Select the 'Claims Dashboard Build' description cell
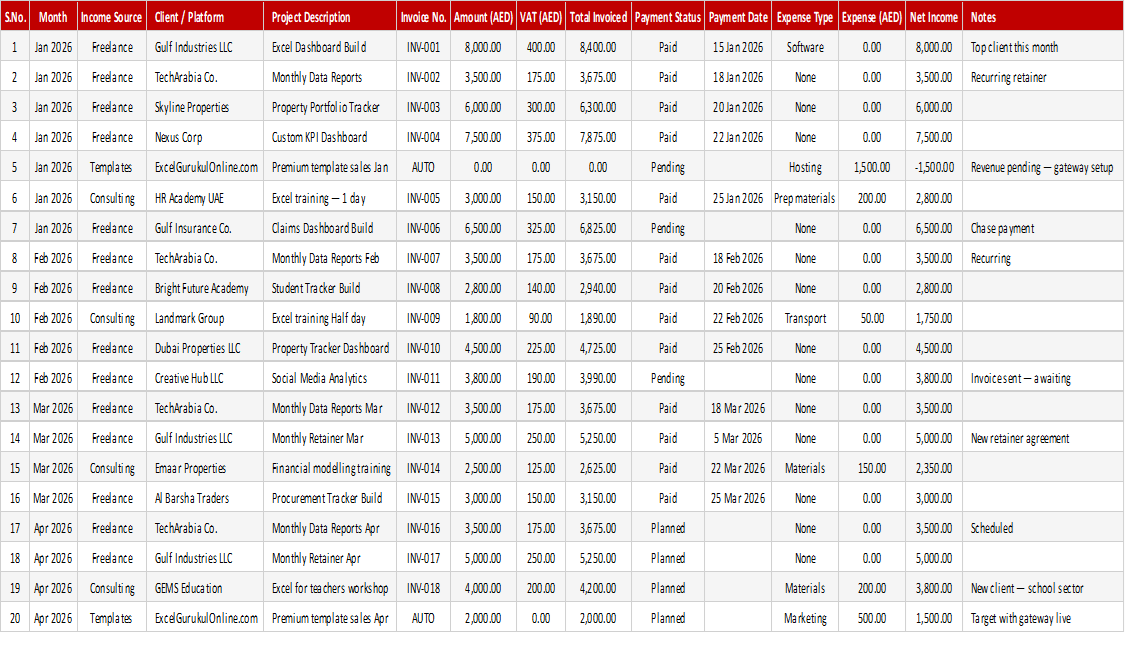Screen dimensions: 1125x661 point(329,228)
